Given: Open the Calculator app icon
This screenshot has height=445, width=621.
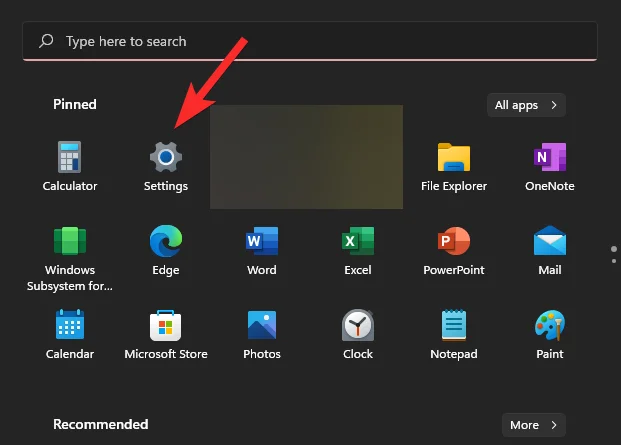Looking at the screenshot, I should click(x=69, y=157).
